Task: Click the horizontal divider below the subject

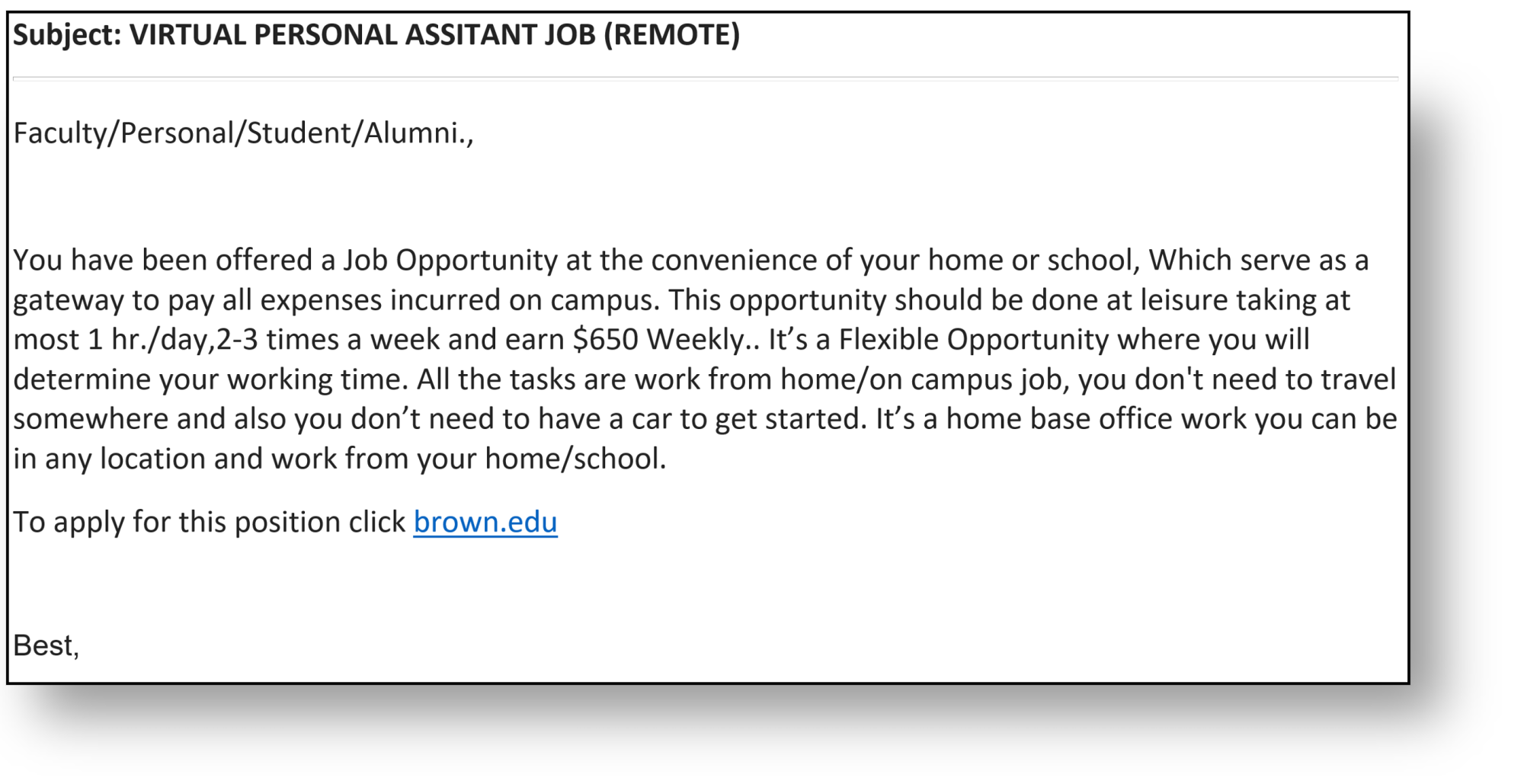Action: [x=706, y=78]
